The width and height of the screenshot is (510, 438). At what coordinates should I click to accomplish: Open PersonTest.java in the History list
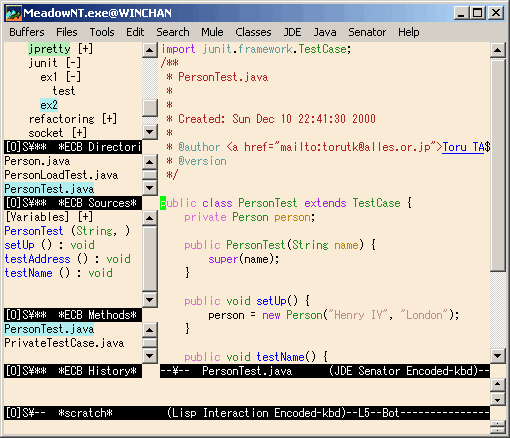[49, 329]
